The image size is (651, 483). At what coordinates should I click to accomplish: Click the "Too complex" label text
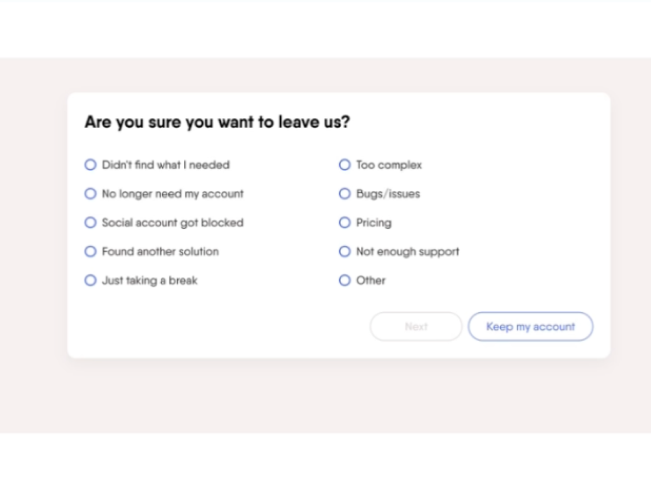(x=389, y=165)
